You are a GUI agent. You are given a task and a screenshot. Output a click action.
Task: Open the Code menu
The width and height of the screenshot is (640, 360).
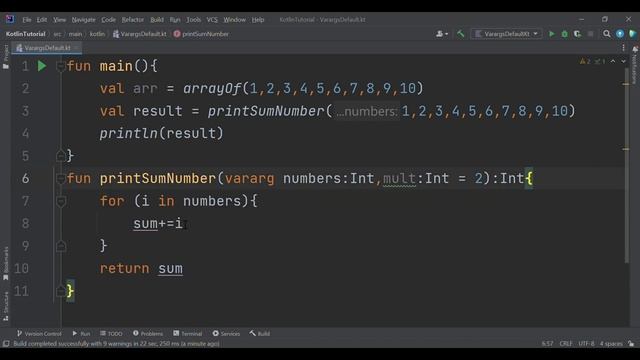tap(108, 20)
